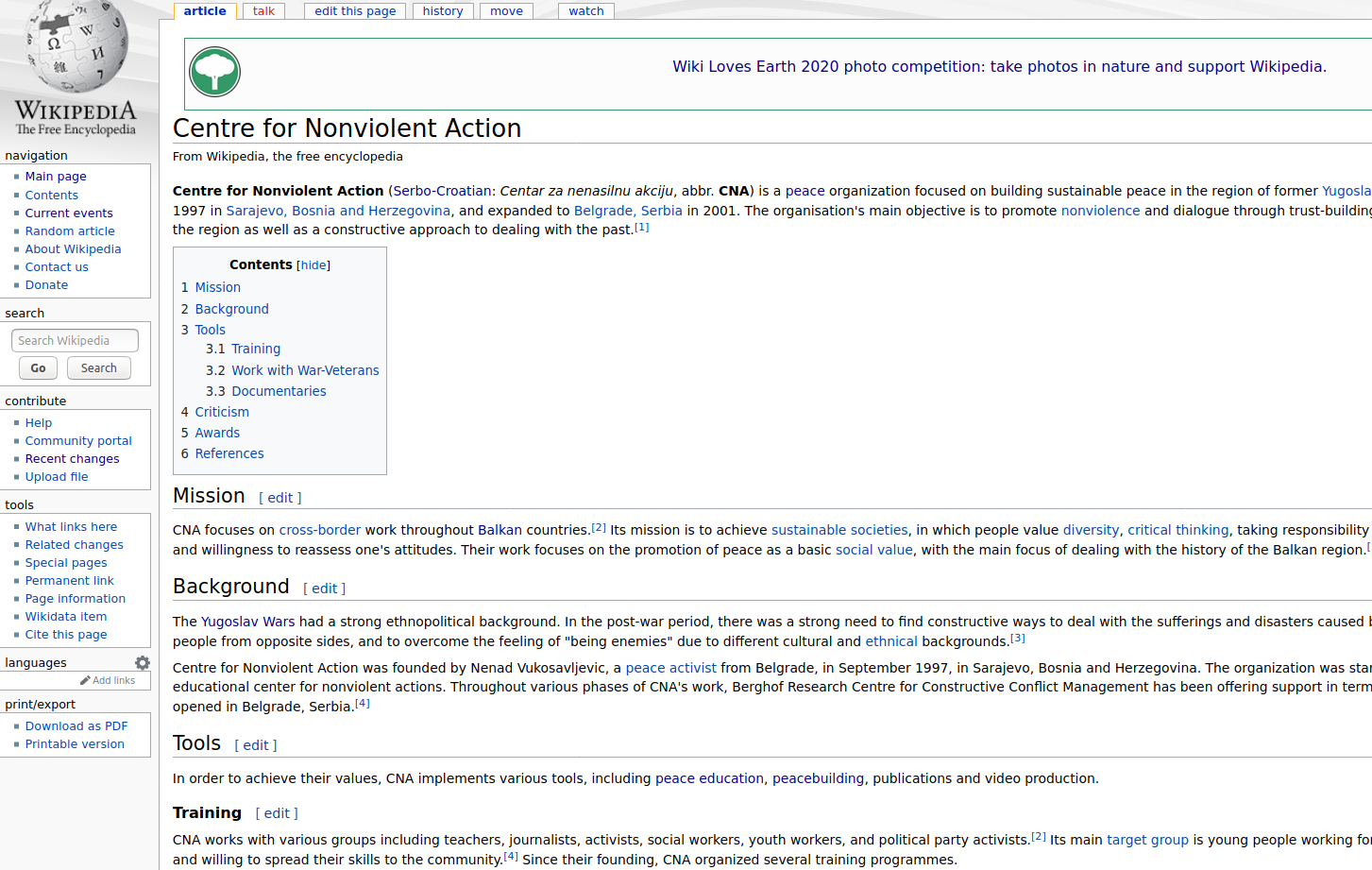Hide the Contents table
The width and height of the screenshot is (1372, 870).
[x=313, y=265]
